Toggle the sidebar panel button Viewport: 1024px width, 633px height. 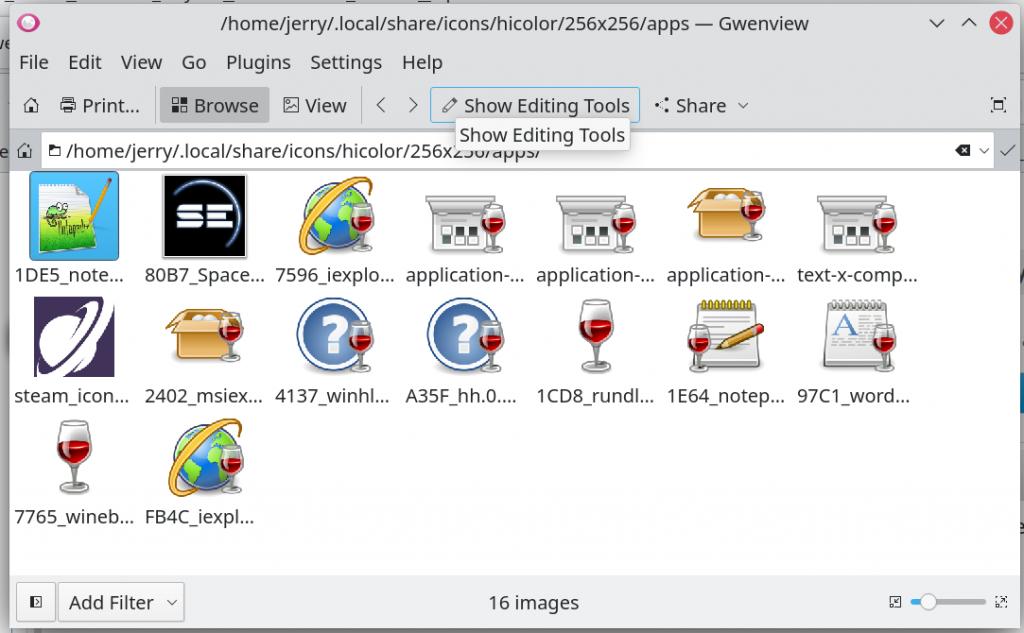[x=36, y=602]
